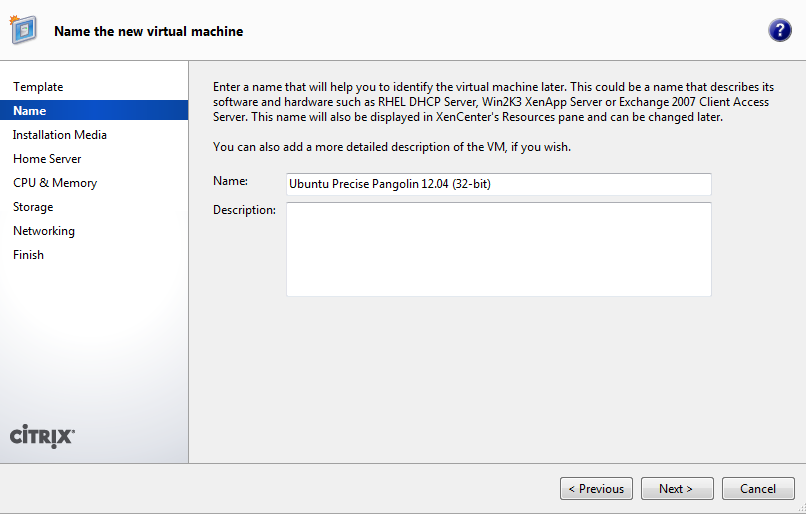Click into the VM Name text field
The image size is (806, 514).
(498, 184)
